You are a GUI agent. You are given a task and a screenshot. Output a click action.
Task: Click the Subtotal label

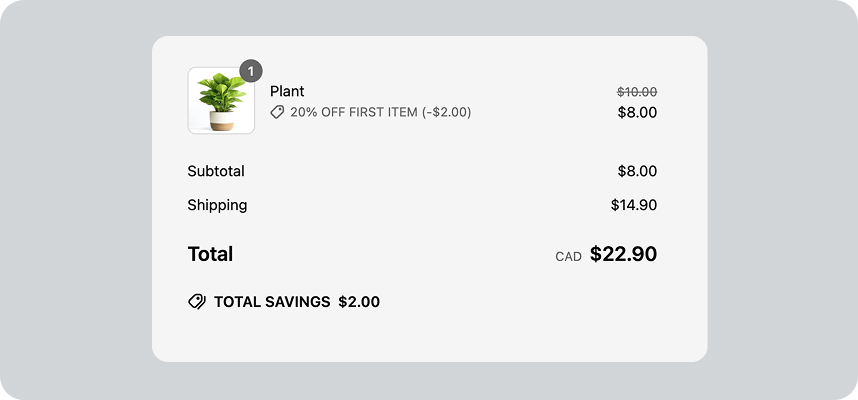216,171
